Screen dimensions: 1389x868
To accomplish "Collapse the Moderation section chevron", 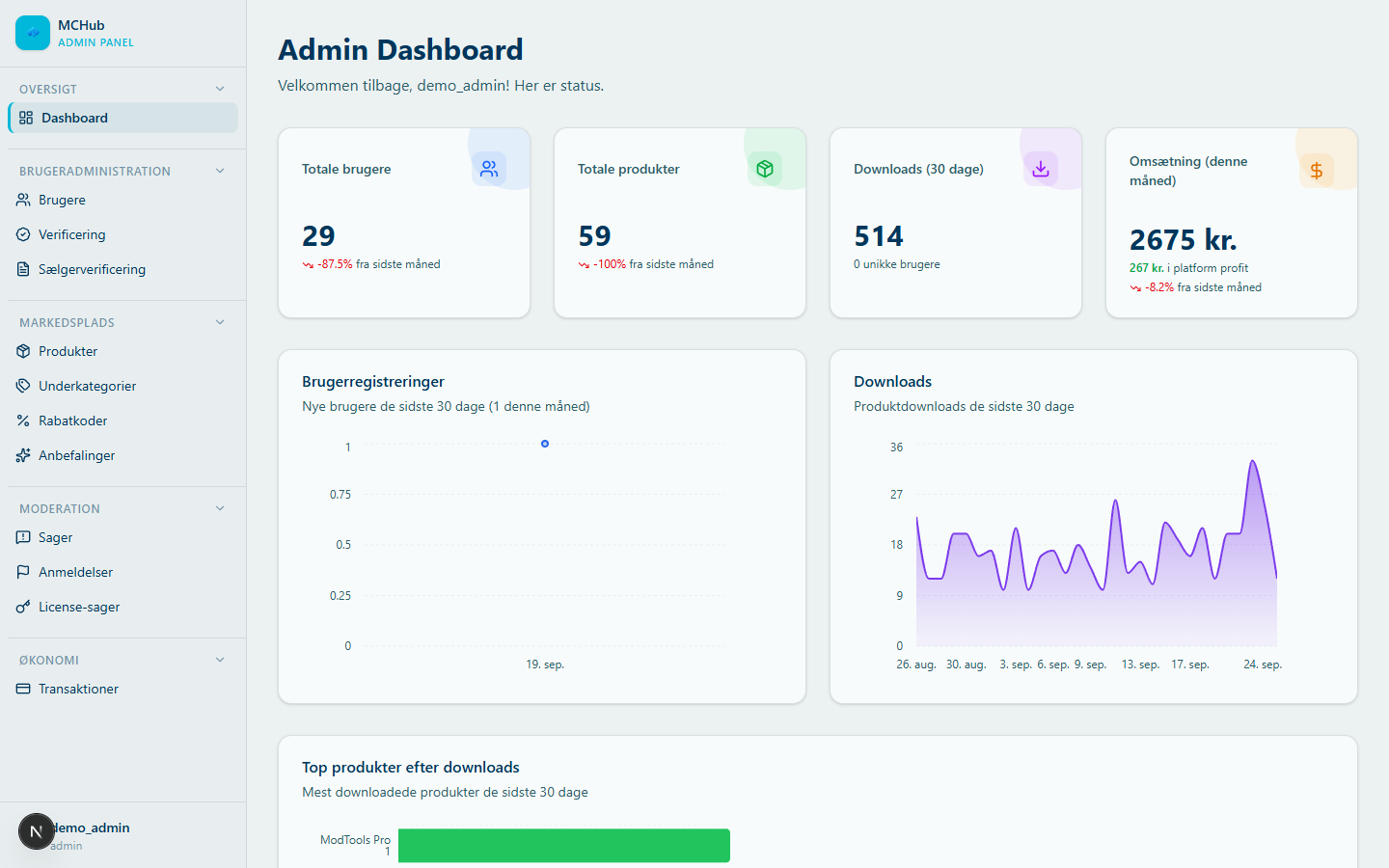I will [x=220, y=508].
